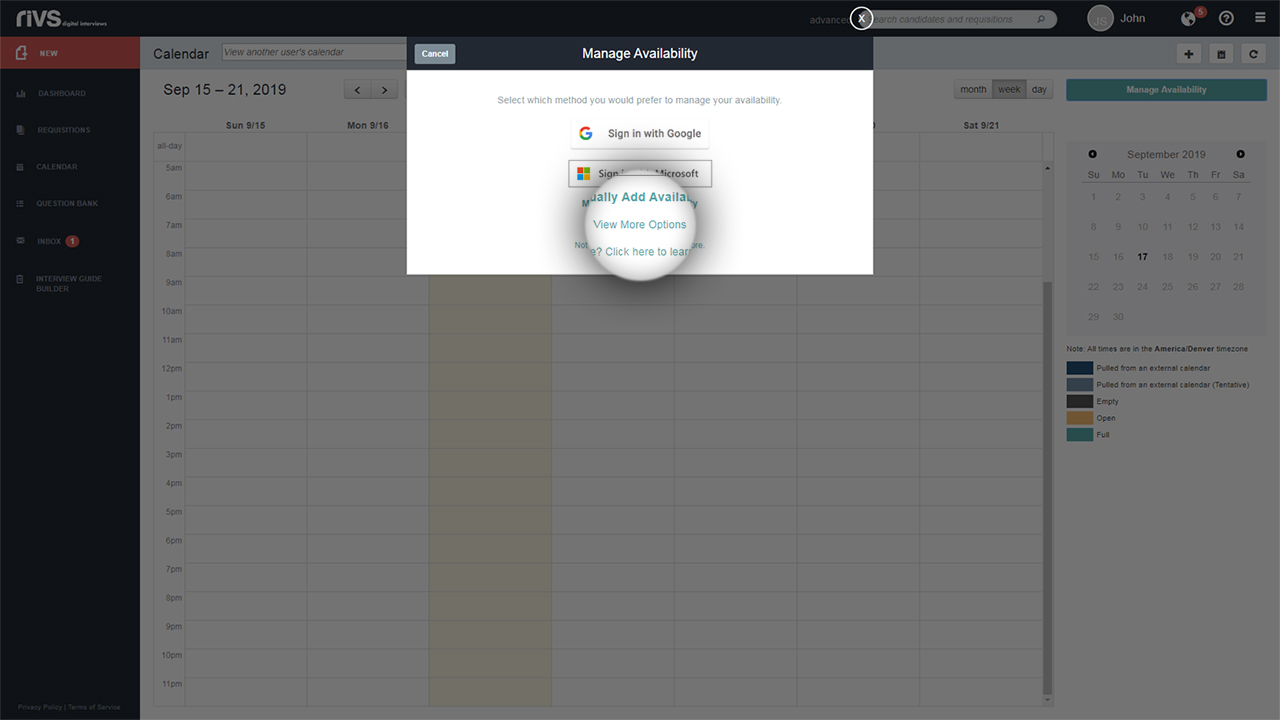Choose Sign in with Google
Screen dimensions: 1280x720
pos(640,133)
